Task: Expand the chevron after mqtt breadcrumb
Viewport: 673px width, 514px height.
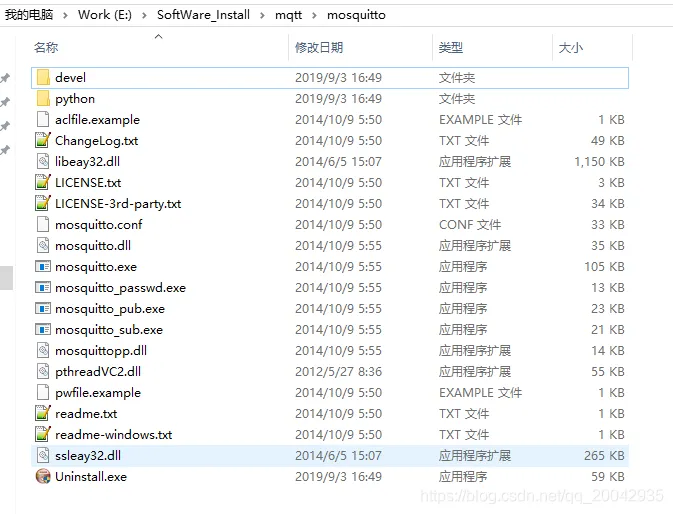Action: [314, 15]
